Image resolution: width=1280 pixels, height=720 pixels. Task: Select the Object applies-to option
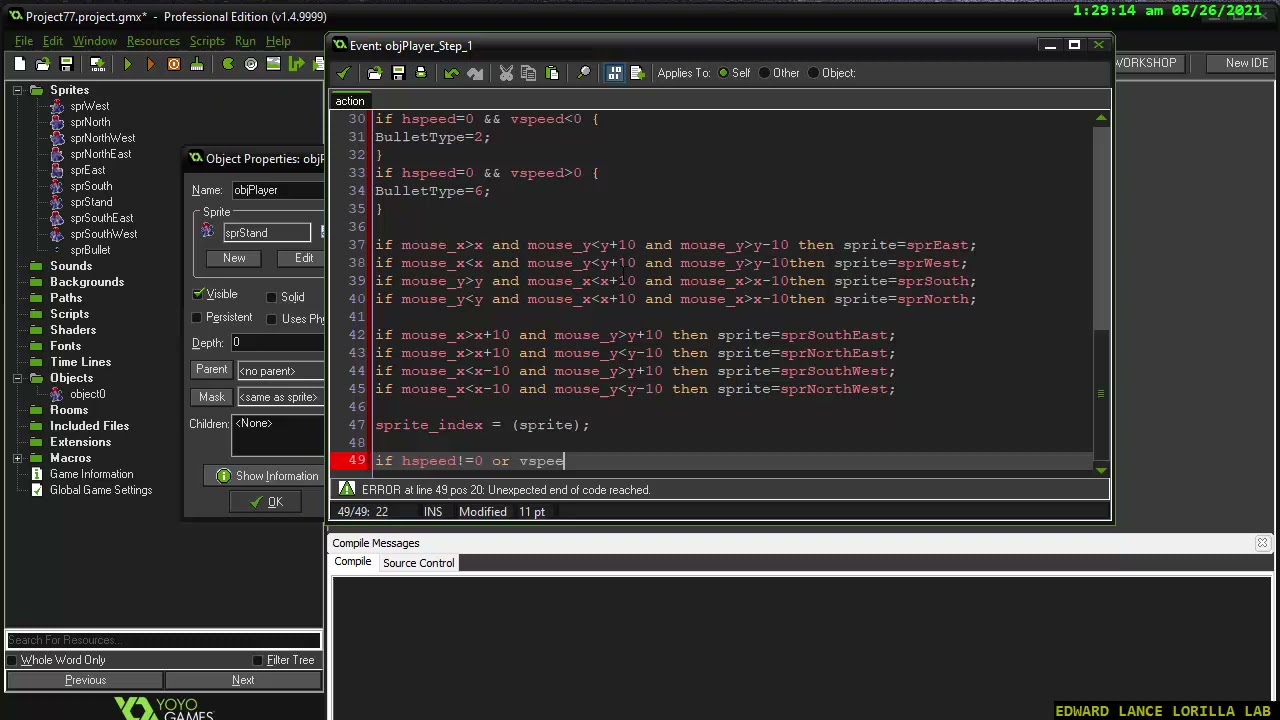[813, 73]
